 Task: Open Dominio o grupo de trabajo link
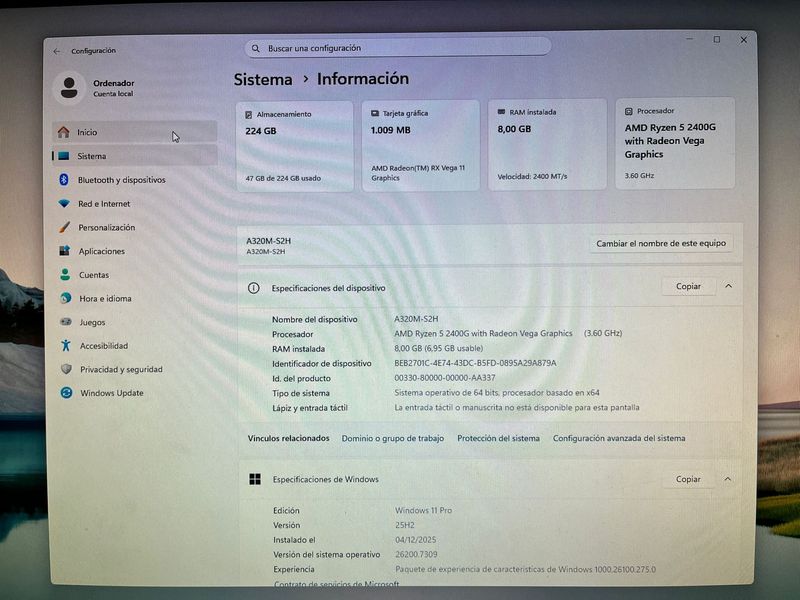pyautogui.click(x=393, y=438)
